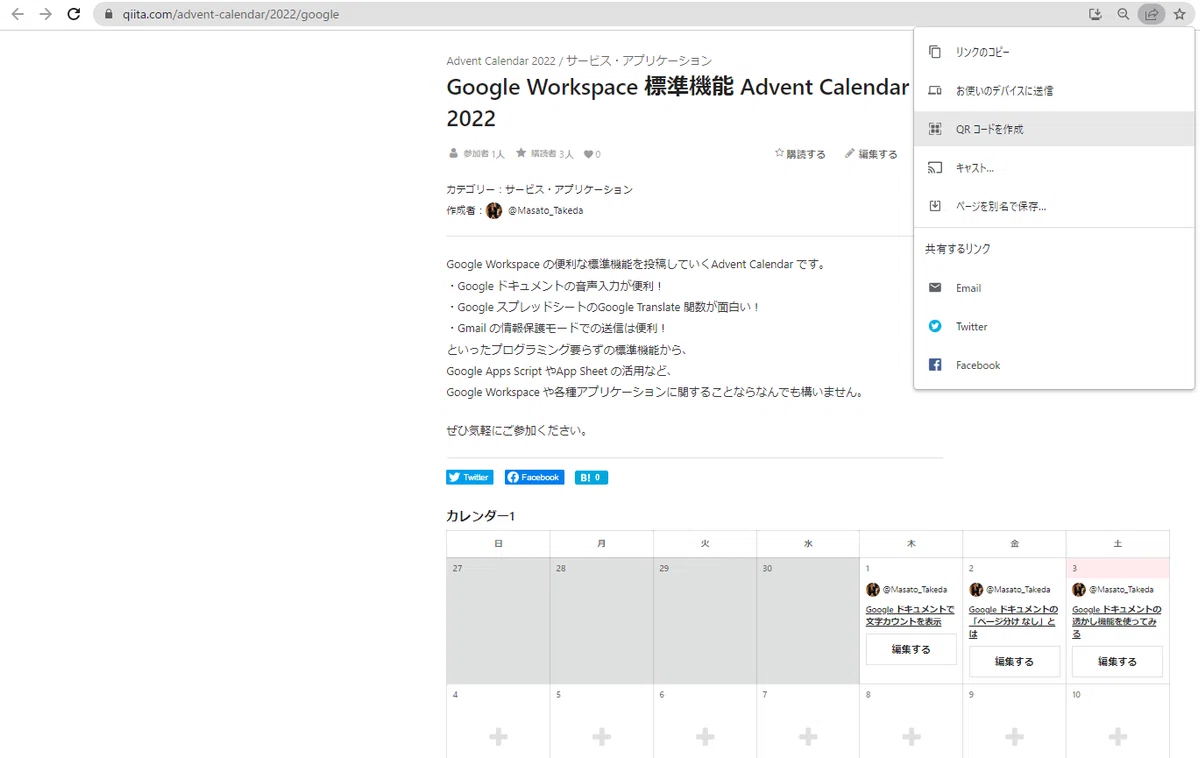Screen dimensions: 1200x758
Task: Click the install app icon in the address bar
Action: pyautogui.click(x=1095, y=15)
